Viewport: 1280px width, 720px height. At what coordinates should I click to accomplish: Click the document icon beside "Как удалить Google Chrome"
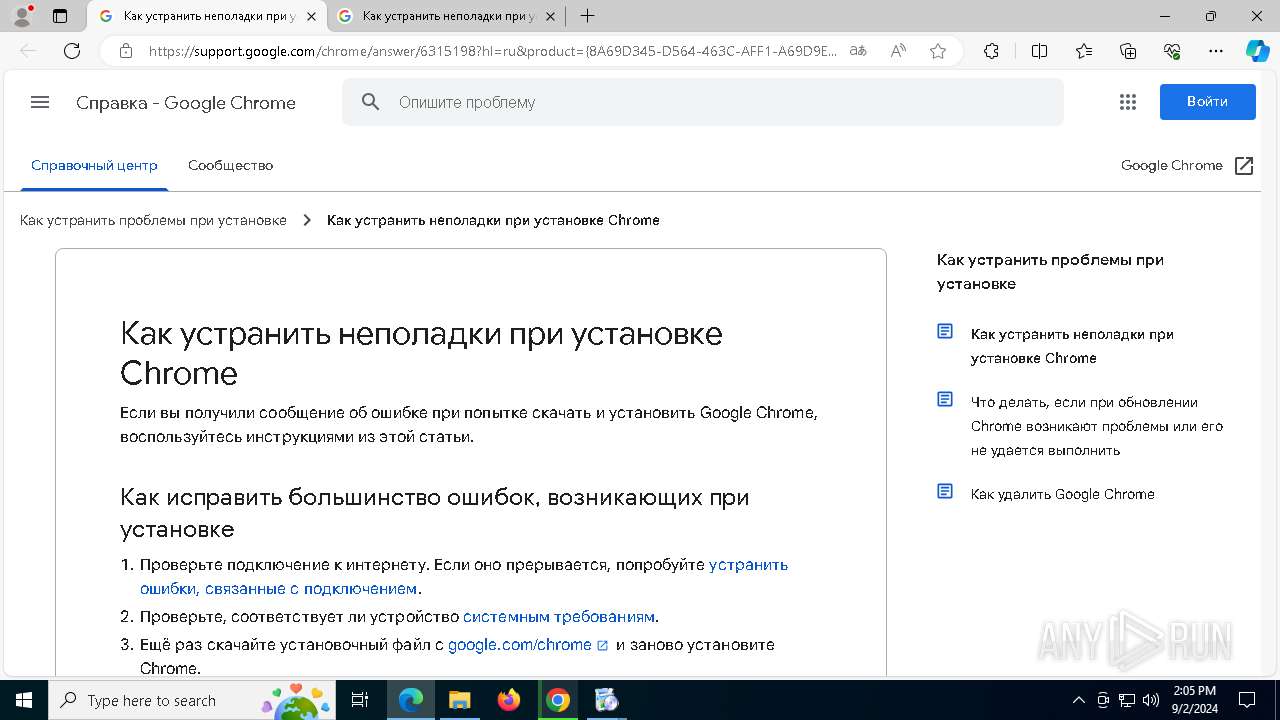click(x=945, y=491)
